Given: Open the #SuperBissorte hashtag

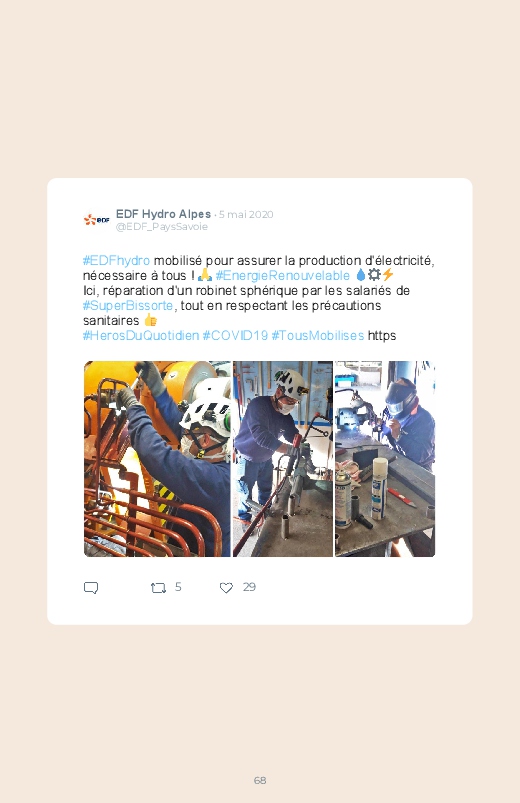Looking at the screenshot, I should pos(128,306).
